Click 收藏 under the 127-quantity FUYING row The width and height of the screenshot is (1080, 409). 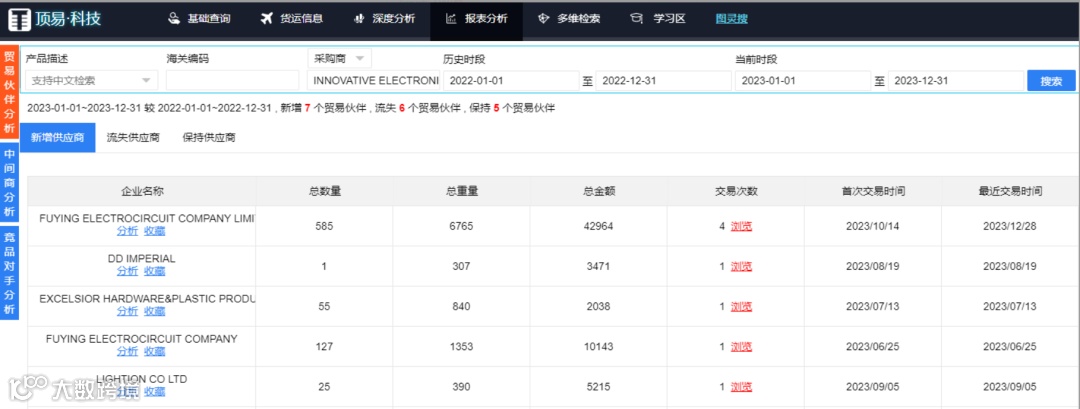[x=154, y=351]
